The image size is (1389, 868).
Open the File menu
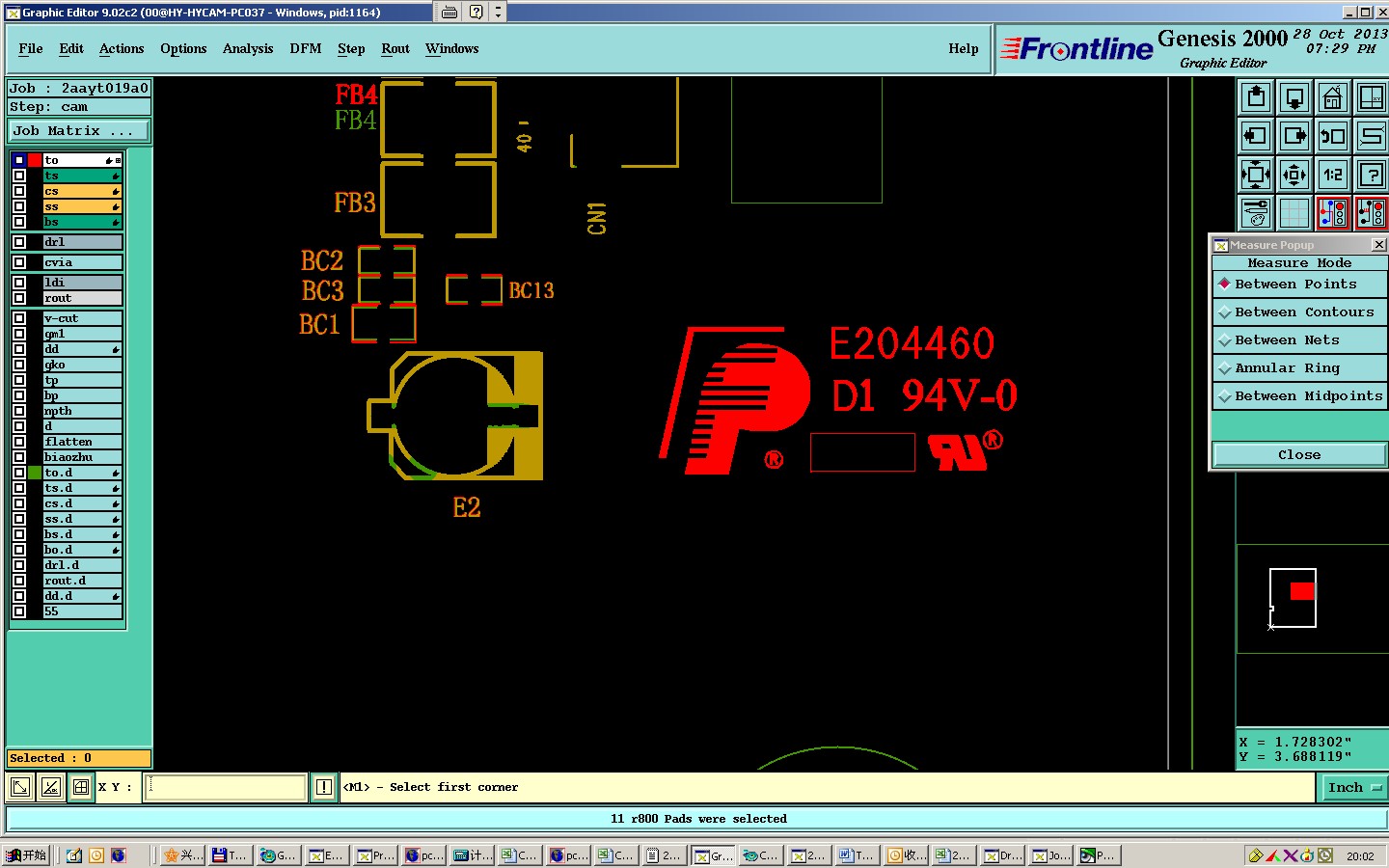[31, 49]
